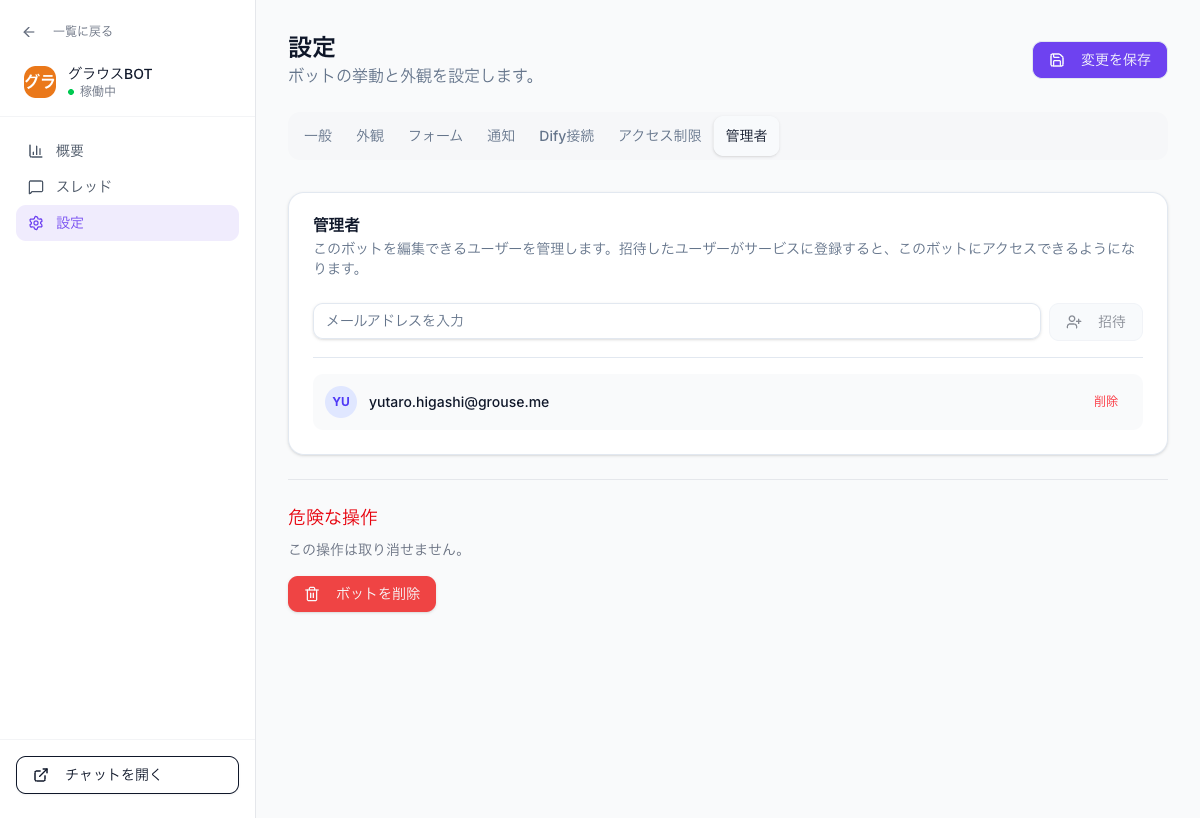
Task: Click the external link icon on チャットを開く
Action: pyautogui.click(x=41, y=774)
